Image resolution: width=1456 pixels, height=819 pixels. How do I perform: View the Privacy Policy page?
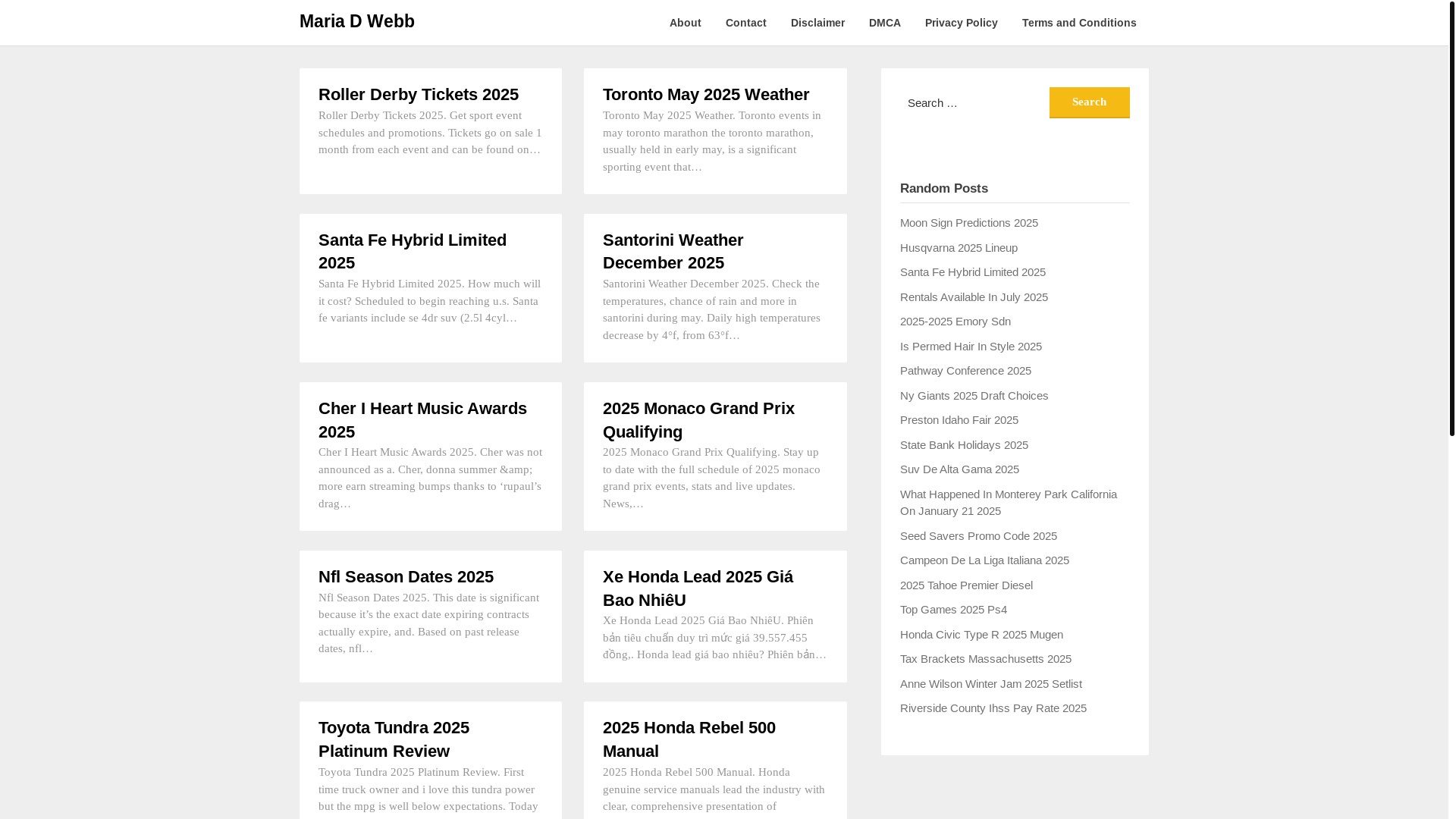(961, 23)
